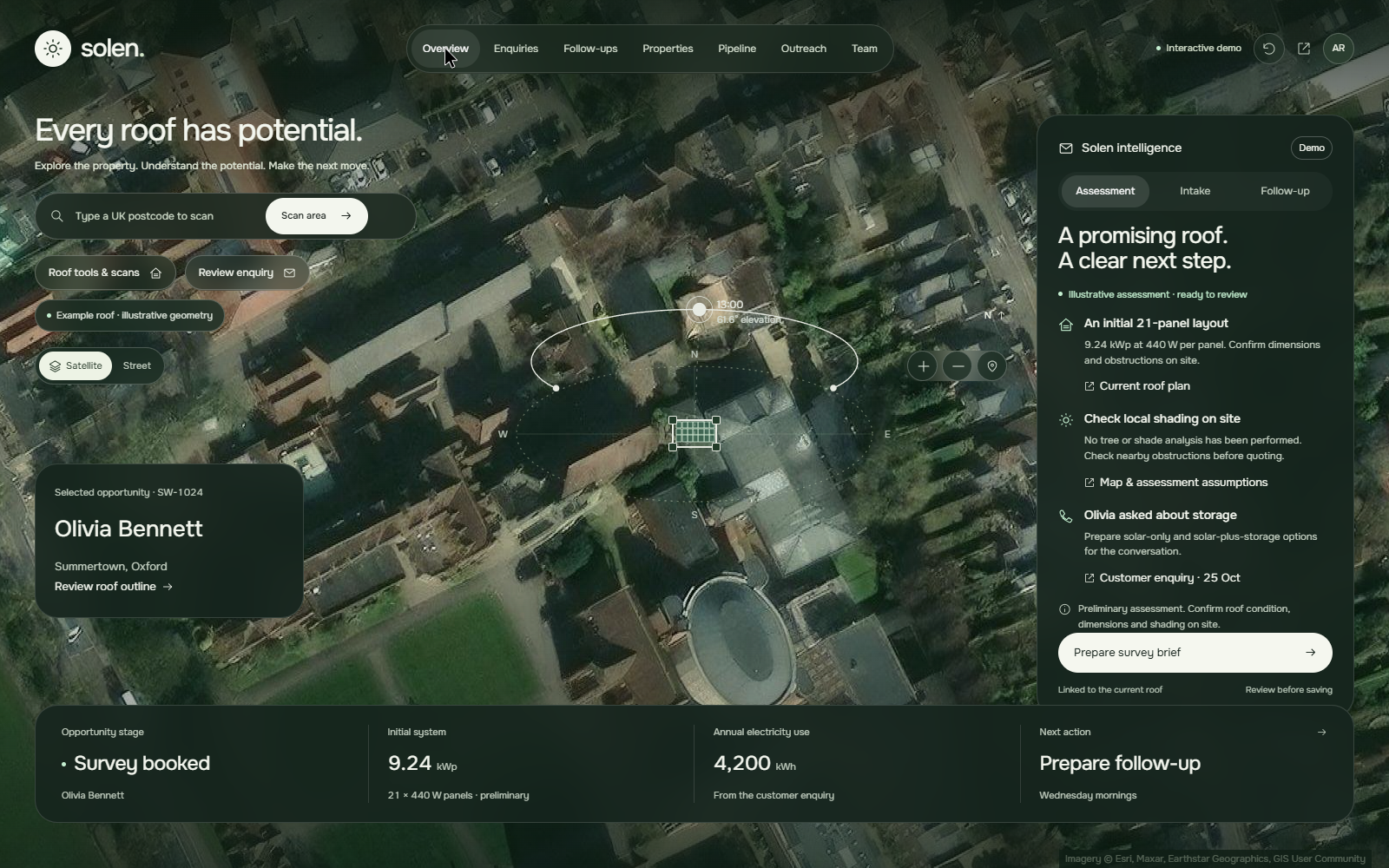The image size is (1389, 868).
Task: Open the Overview nav item
Action: pos(445,49)
